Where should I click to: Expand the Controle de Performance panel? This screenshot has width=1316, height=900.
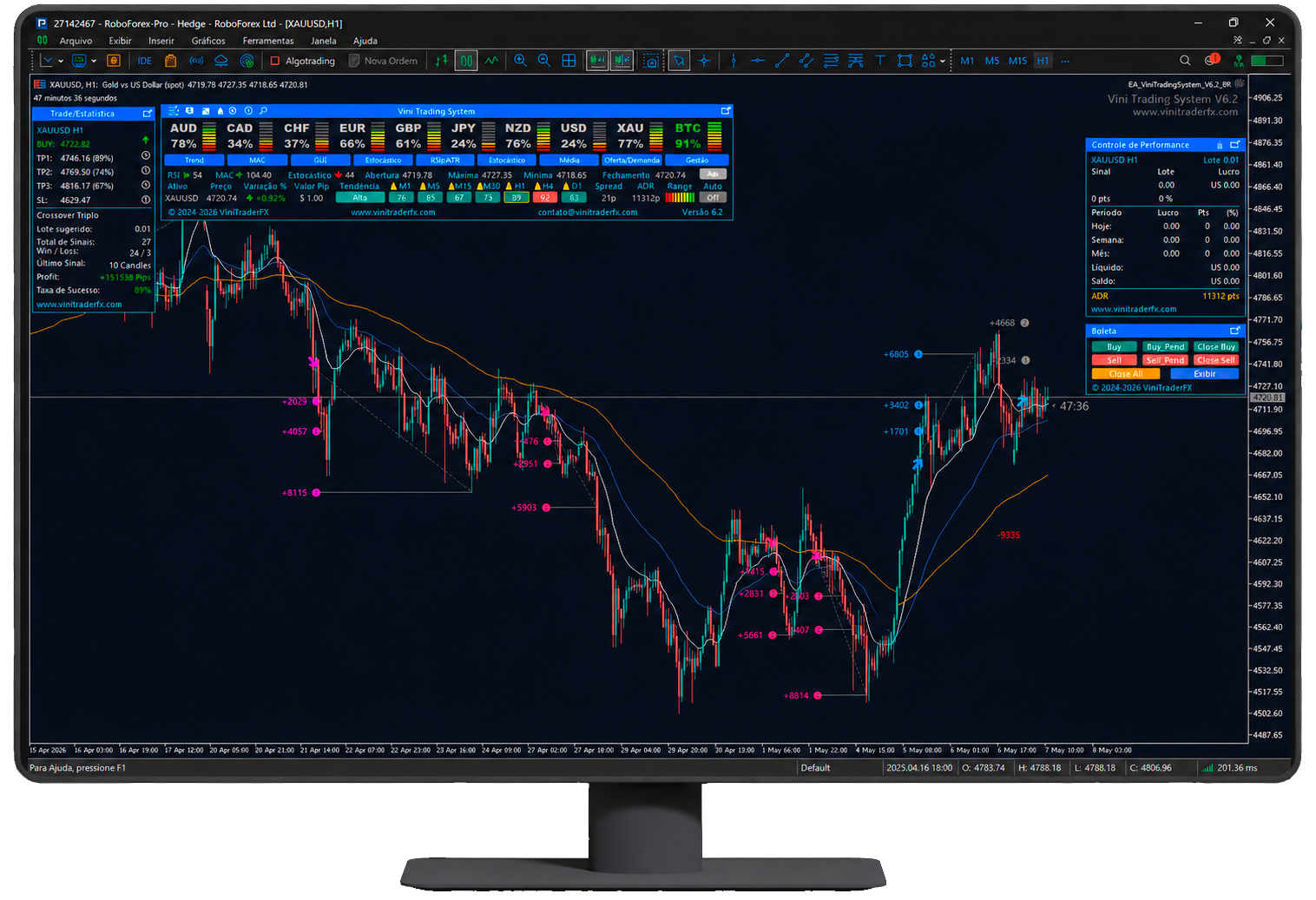tap(1235, 145)
